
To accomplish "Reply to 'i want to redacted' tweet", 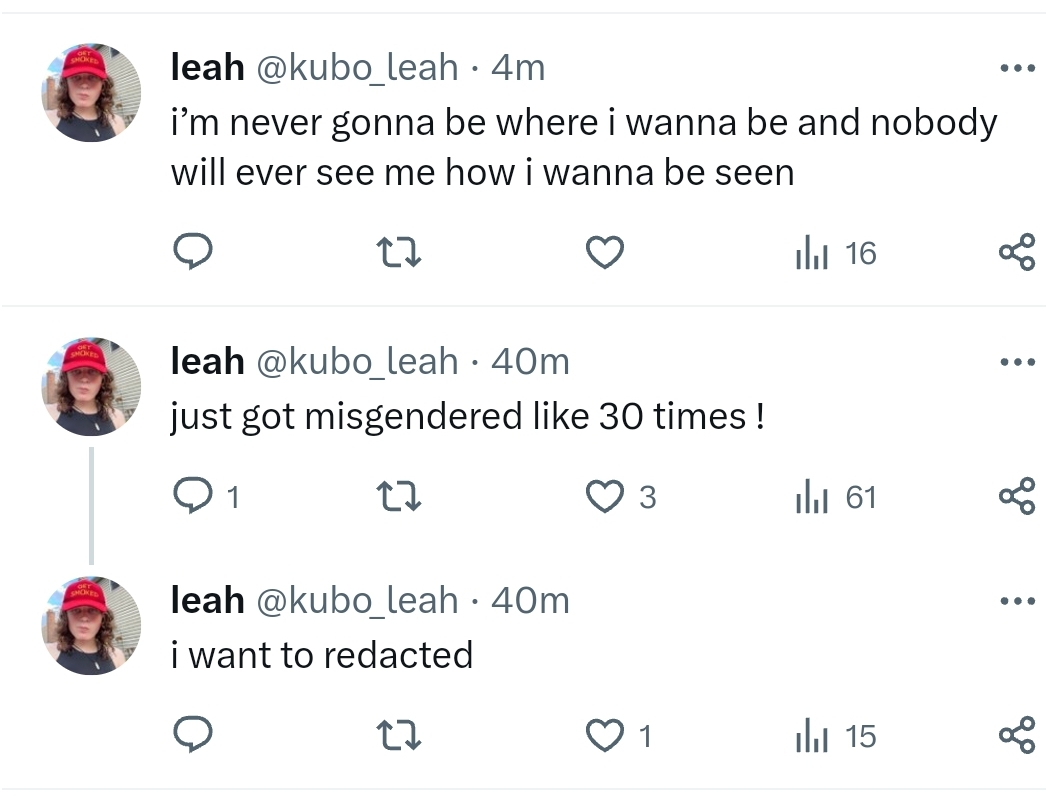I will tap(193, 735).
